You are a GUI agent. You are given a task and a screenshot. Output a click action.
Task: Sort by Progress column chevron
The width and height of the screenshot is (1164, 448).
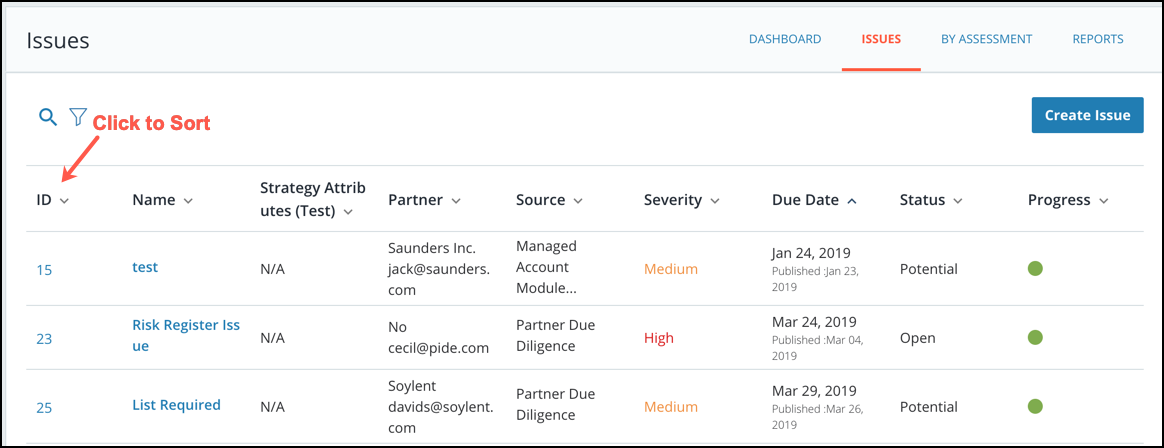tap(1103, 201)
